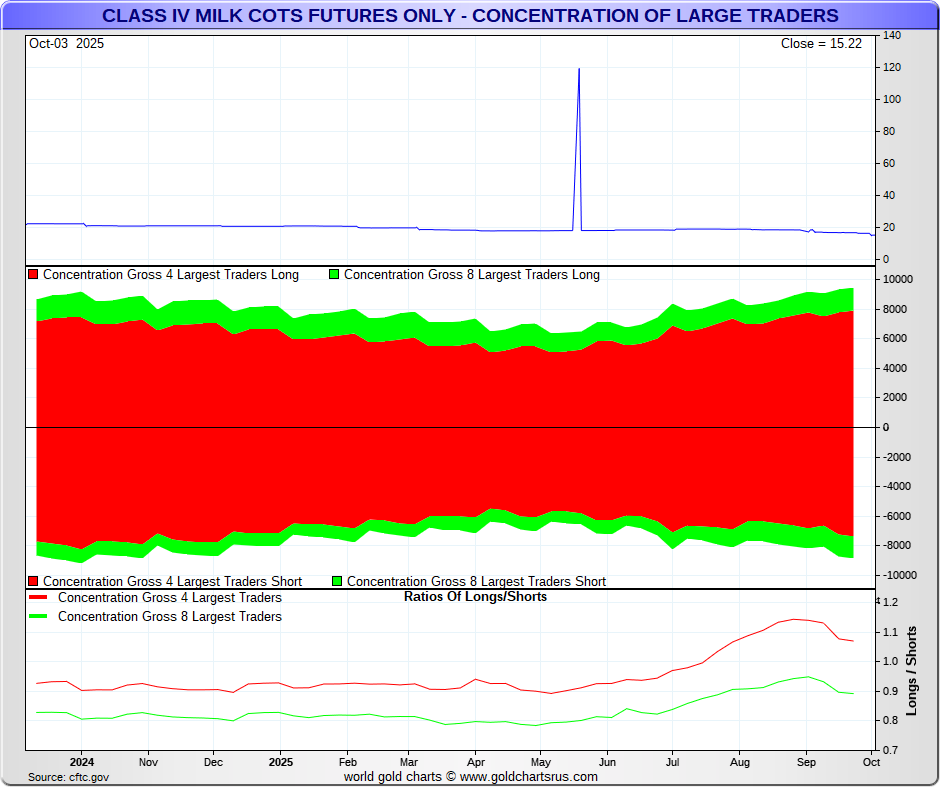Click the '100' tick on the price axis
940x787 pixels.
click(x=892, y=99)
